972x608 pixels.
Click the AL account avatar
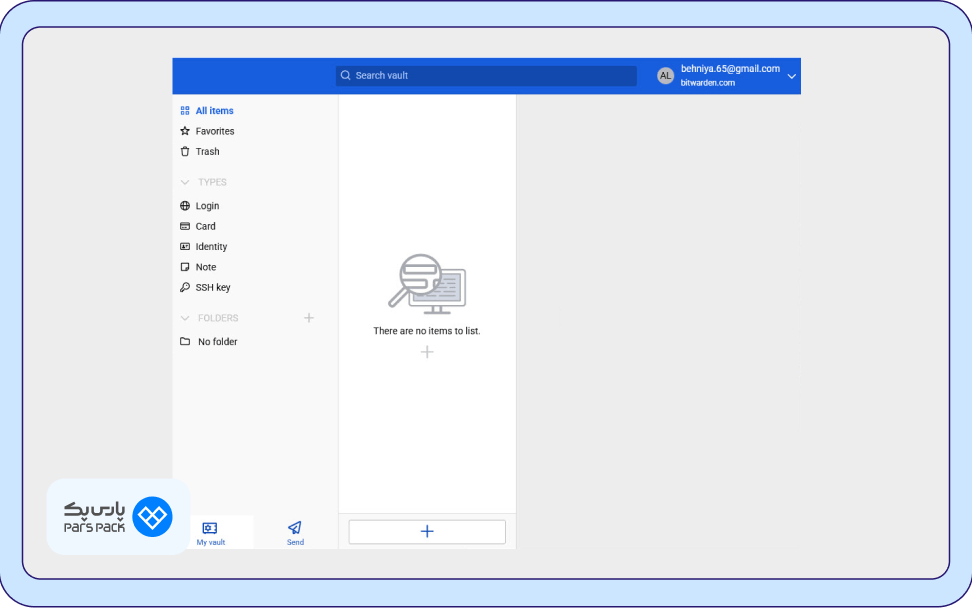point(665,76)
